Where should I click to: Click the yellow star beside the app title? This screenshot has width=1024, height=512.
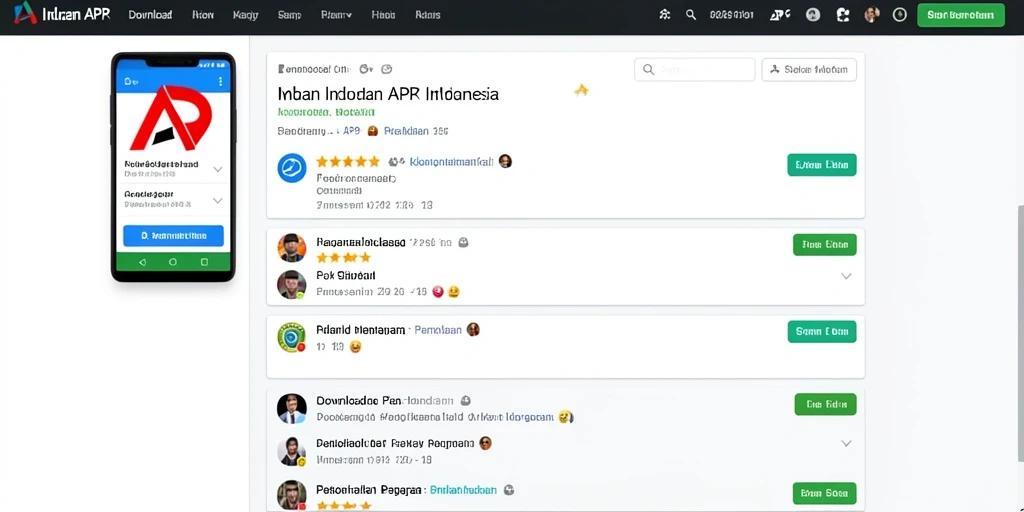point(581,90)
